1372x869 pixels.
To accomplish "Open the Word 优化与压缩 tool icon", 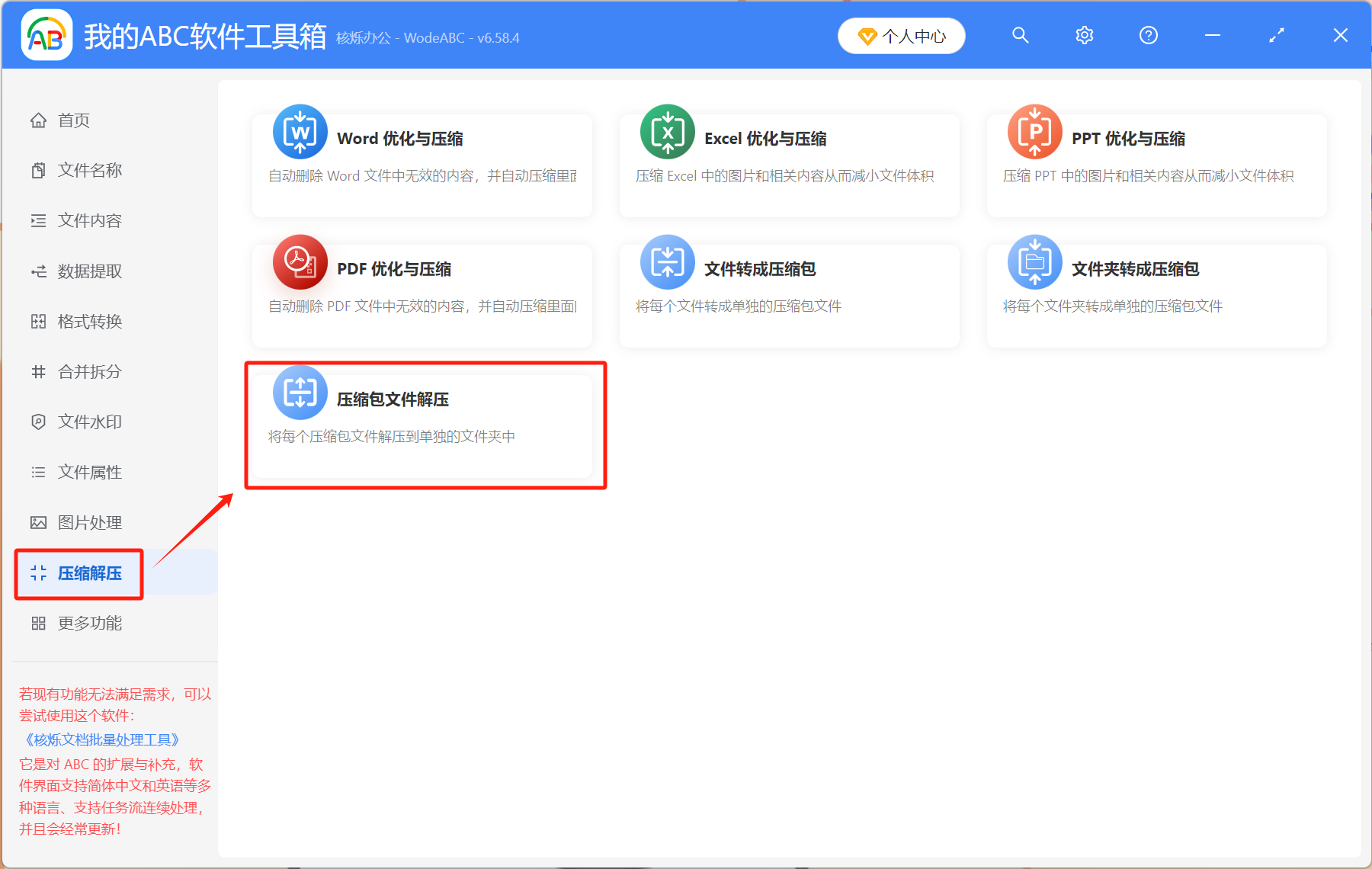I will [299, 132].
